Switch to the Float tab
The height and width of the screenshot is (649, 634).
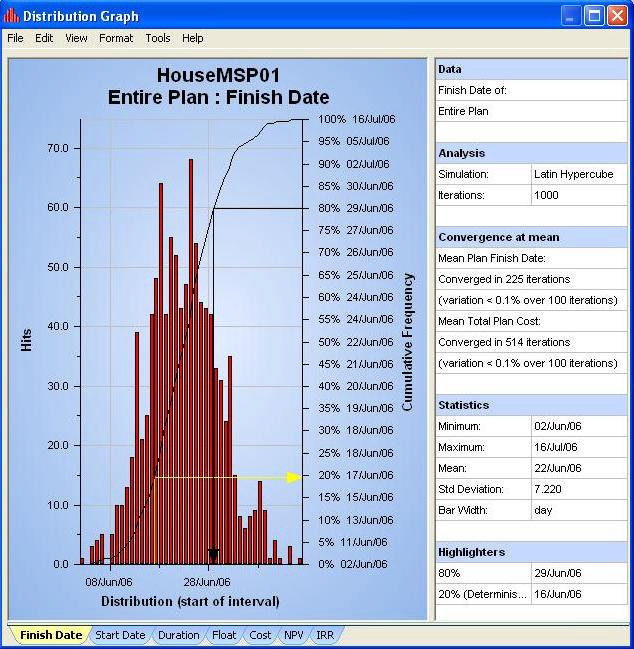[224, 635]
